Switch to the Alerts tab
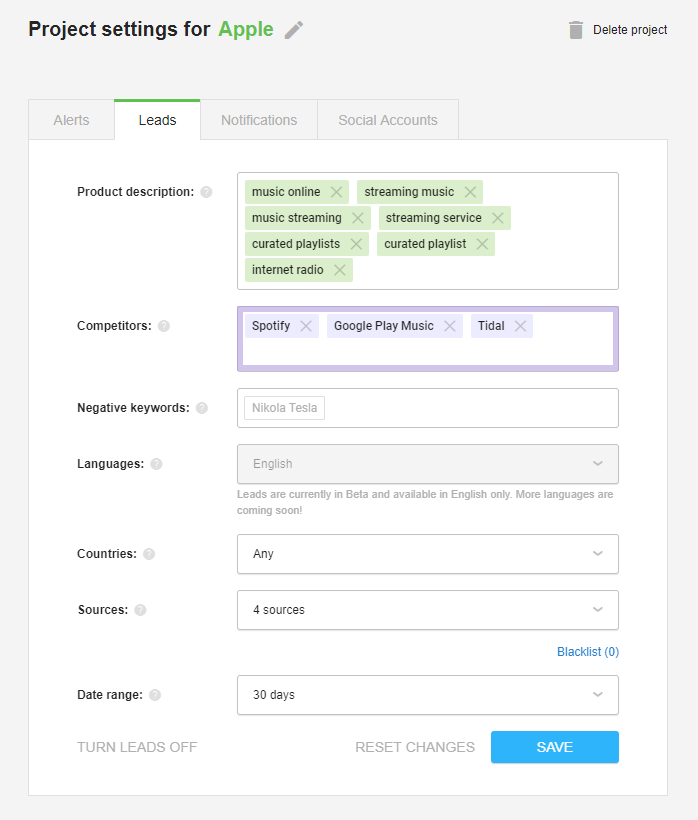The image size is (698, 820). 72,120
